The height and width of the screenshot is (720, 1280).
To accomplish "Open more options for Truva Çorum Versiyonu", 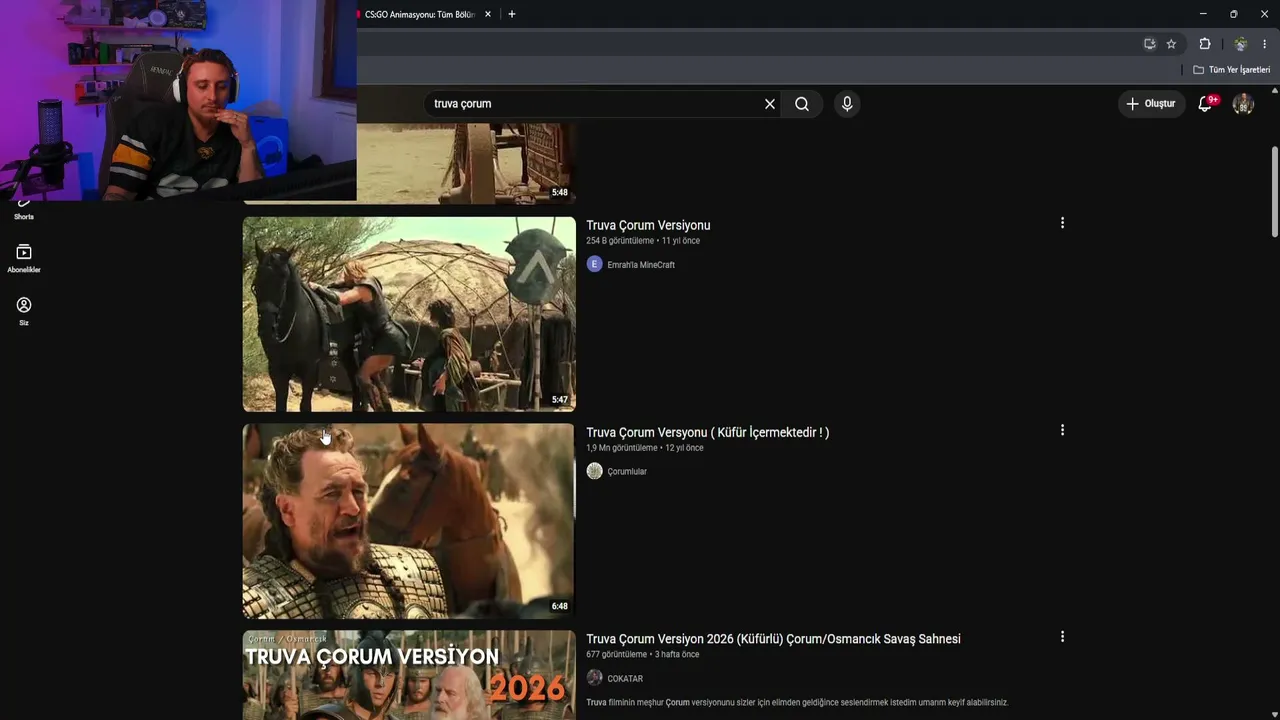I will (x=1062, y=223).
